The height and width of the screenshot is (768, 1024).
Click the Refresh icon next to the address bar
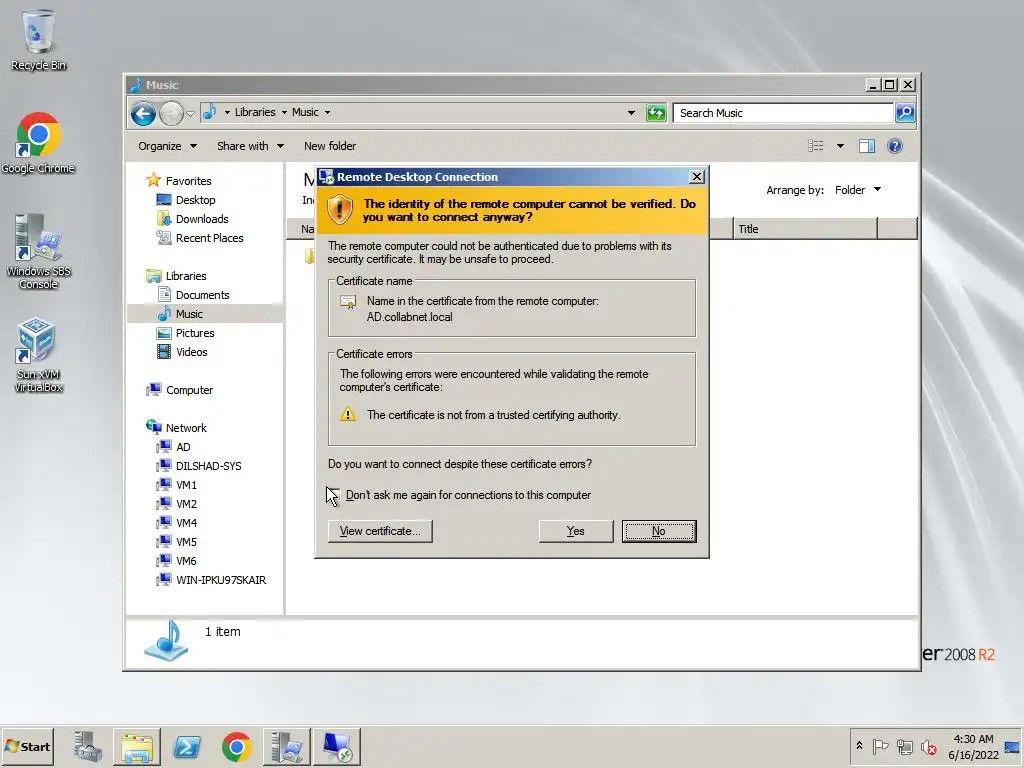click(x=656, y=113)
